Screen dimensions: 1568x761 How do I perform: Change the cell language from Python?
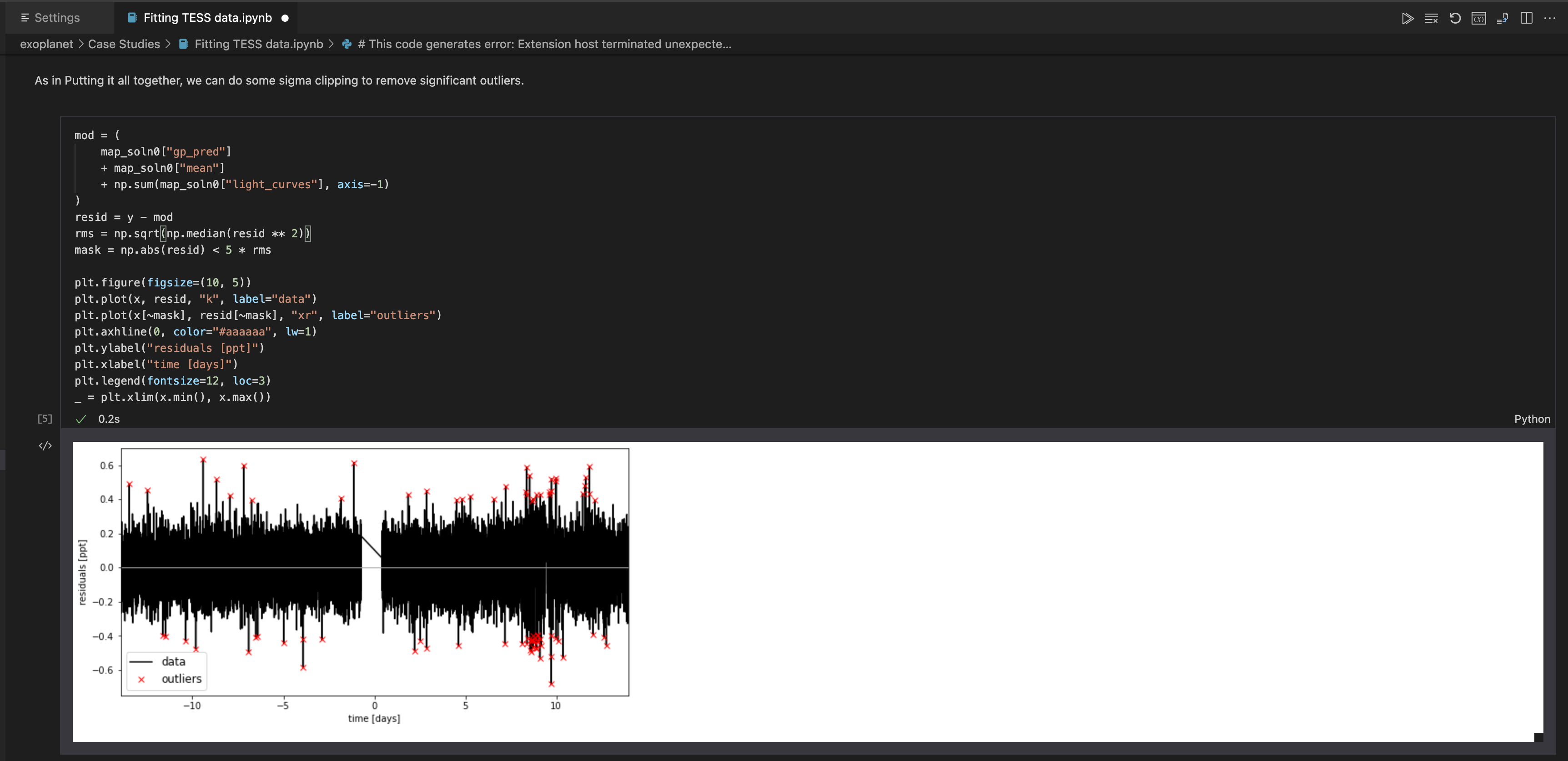1532,419
